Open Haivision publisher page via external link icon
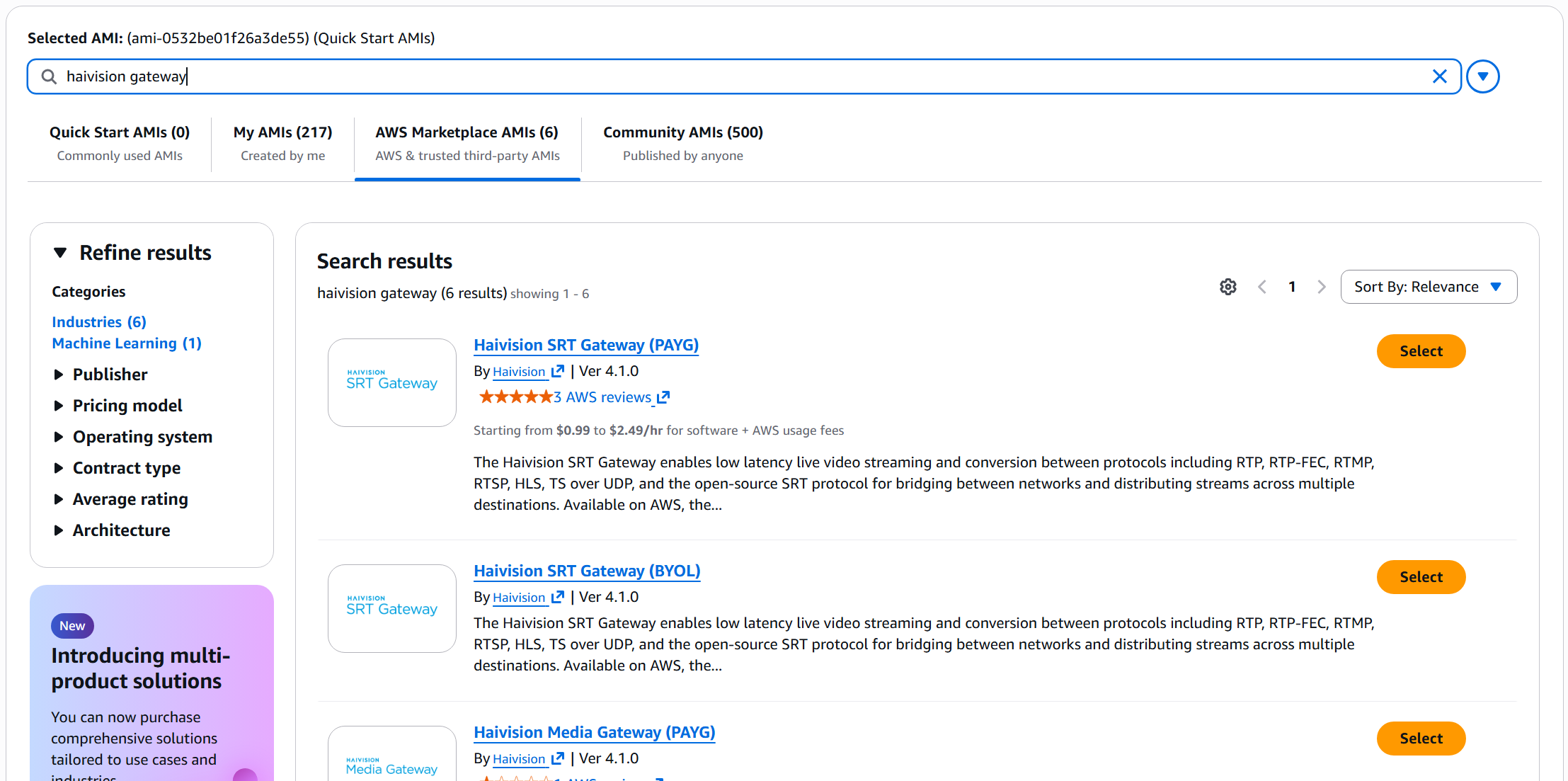The image size is (1568, 781). [x=557, y=371]
